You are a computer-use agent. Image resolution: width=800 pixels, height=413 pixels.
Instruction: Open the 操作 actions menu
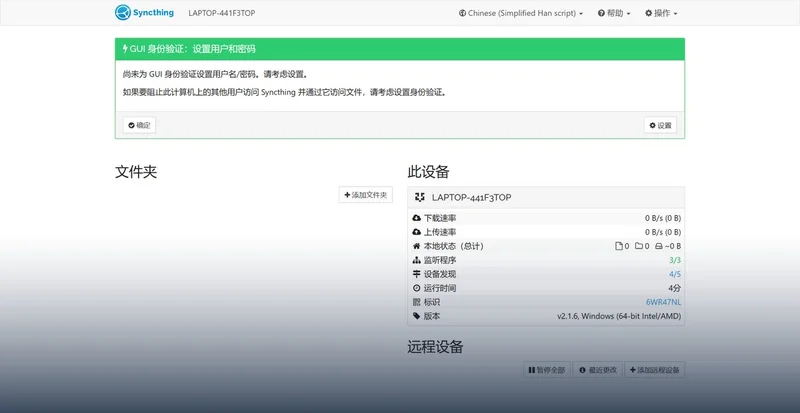pyautogui.click(x=661, y=13)
